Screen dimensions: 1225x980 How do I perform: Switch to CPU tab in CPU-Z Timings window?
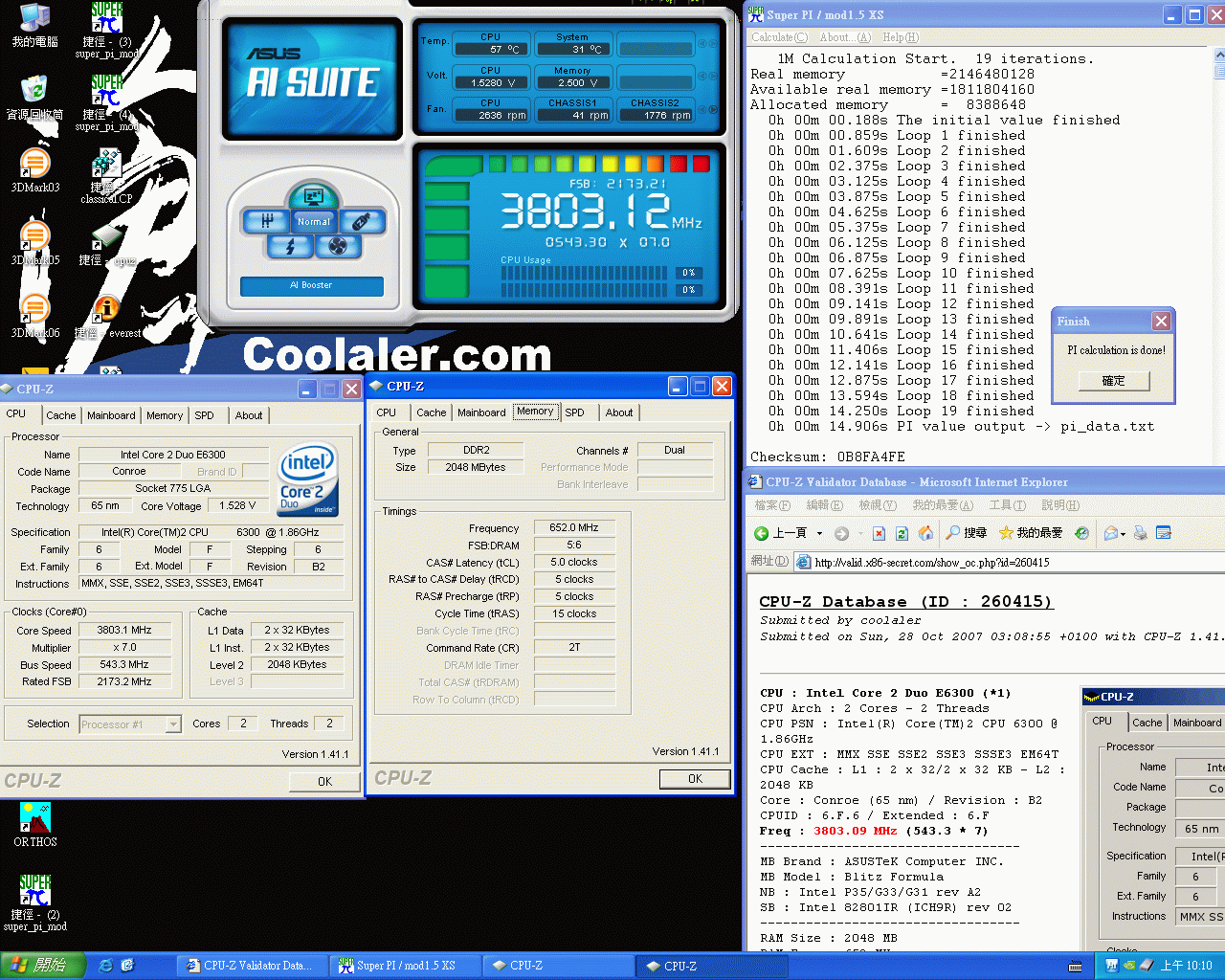point(387,412)
